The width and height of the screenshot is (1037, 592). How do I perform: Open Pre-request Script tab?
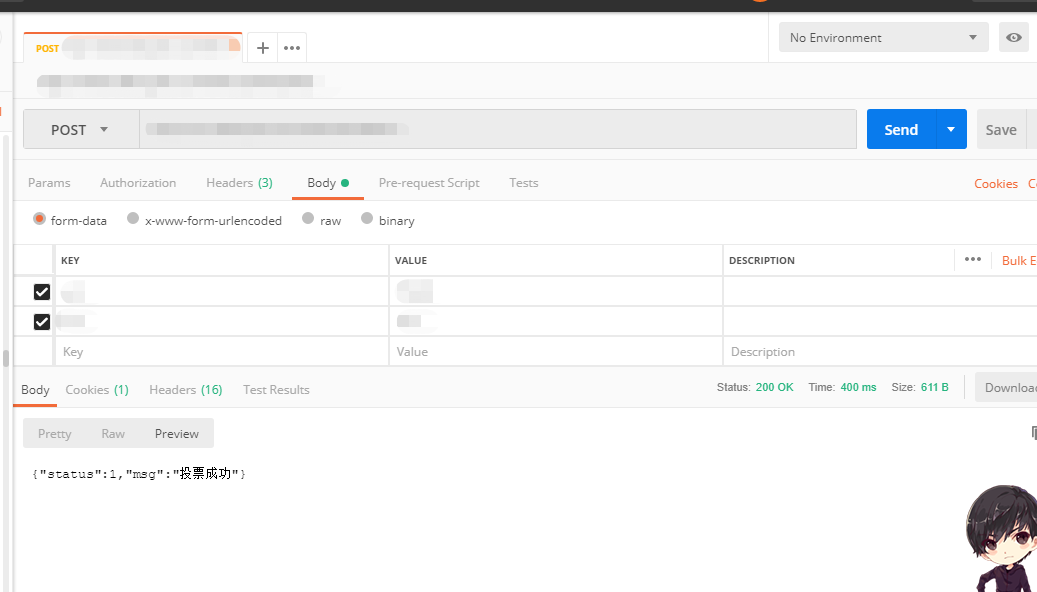[429, 183]
